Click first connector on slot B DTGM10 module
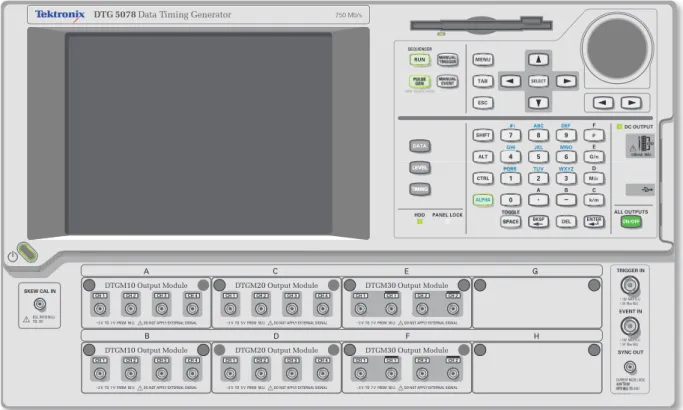683x410 pixels. 100,374
